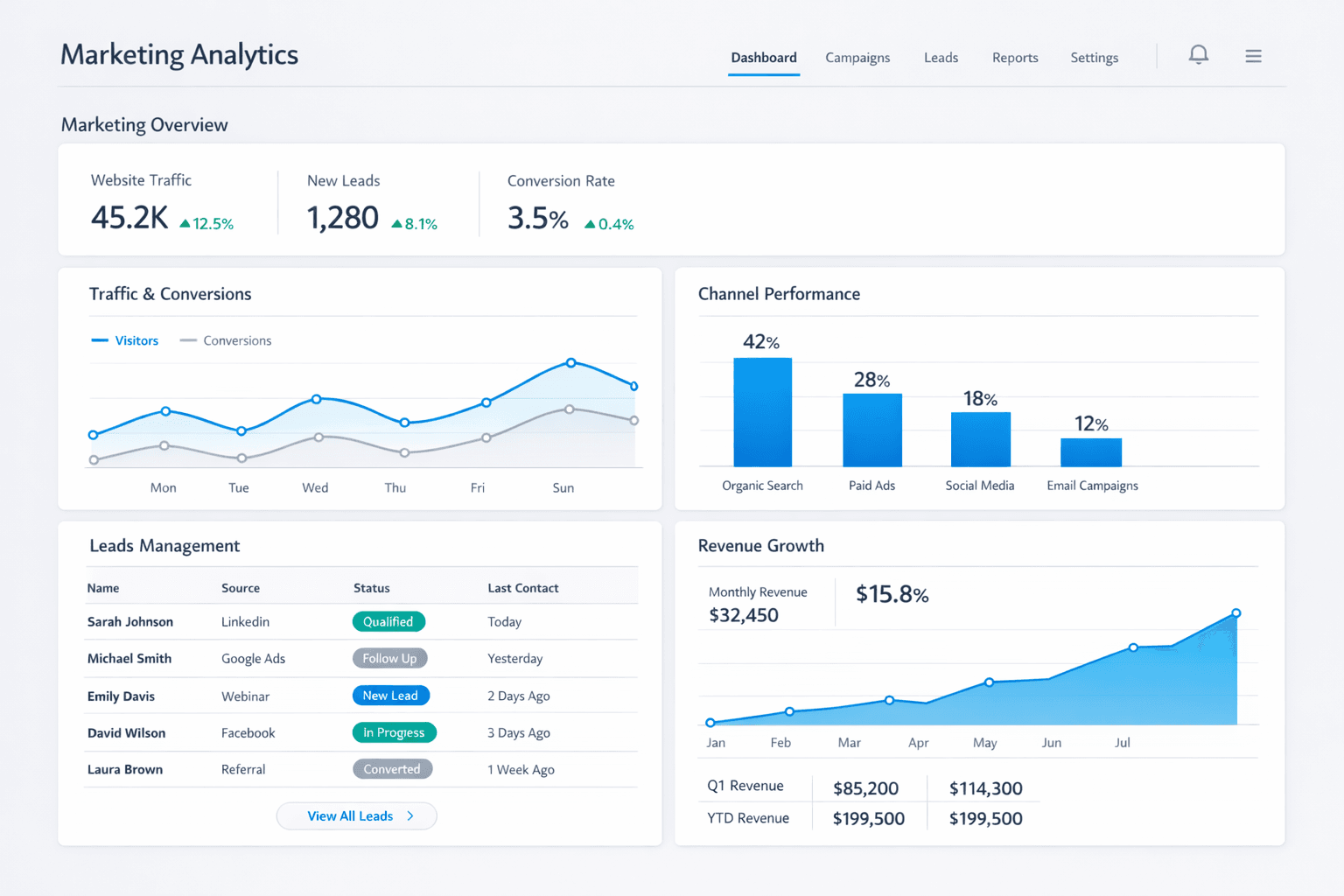Click the Organic Search bar

(762, 412)
